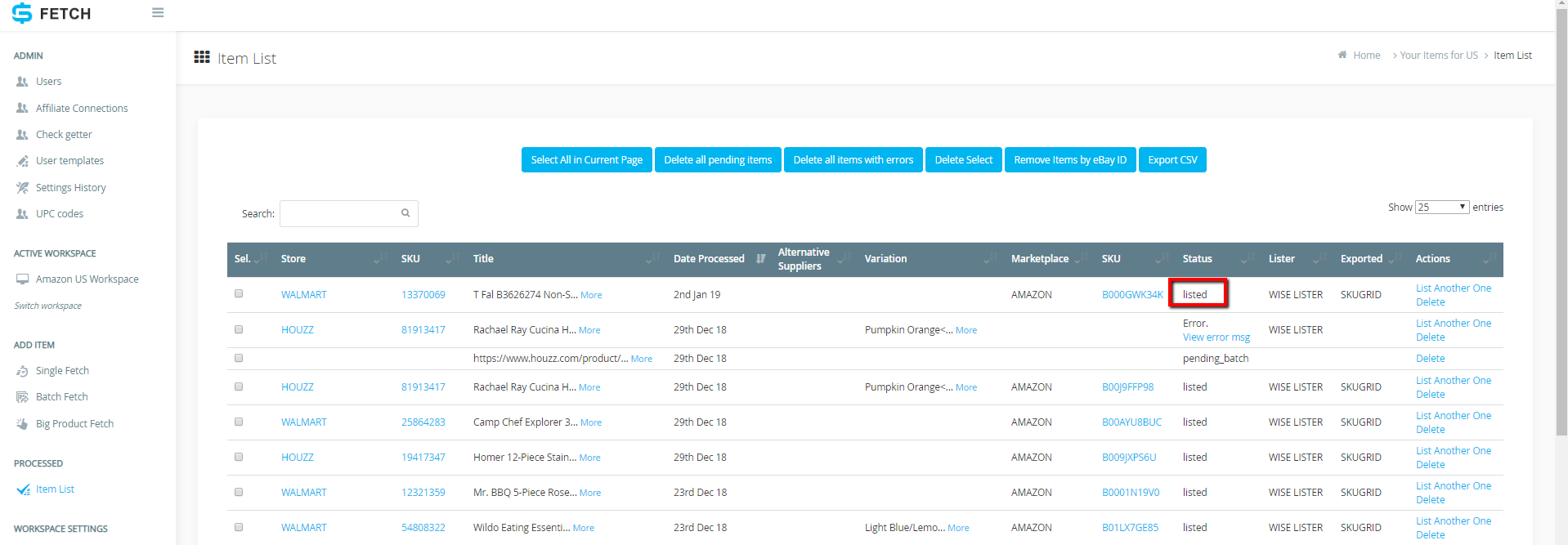Open Settings History menu item
The height and width of the screenshot is (545, 1568).
click(71, 188)
